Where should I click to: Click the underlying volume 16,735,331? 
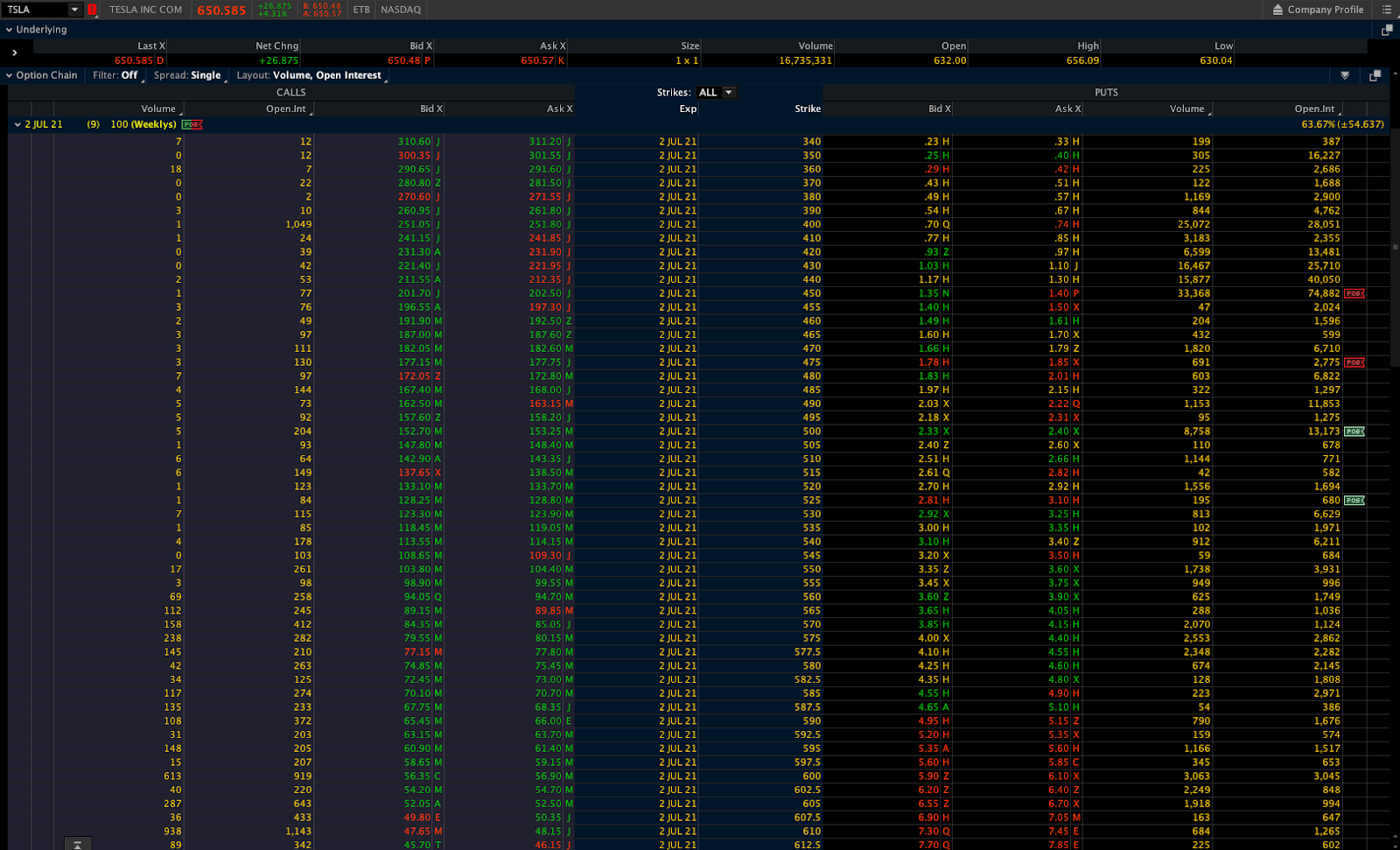806,60
